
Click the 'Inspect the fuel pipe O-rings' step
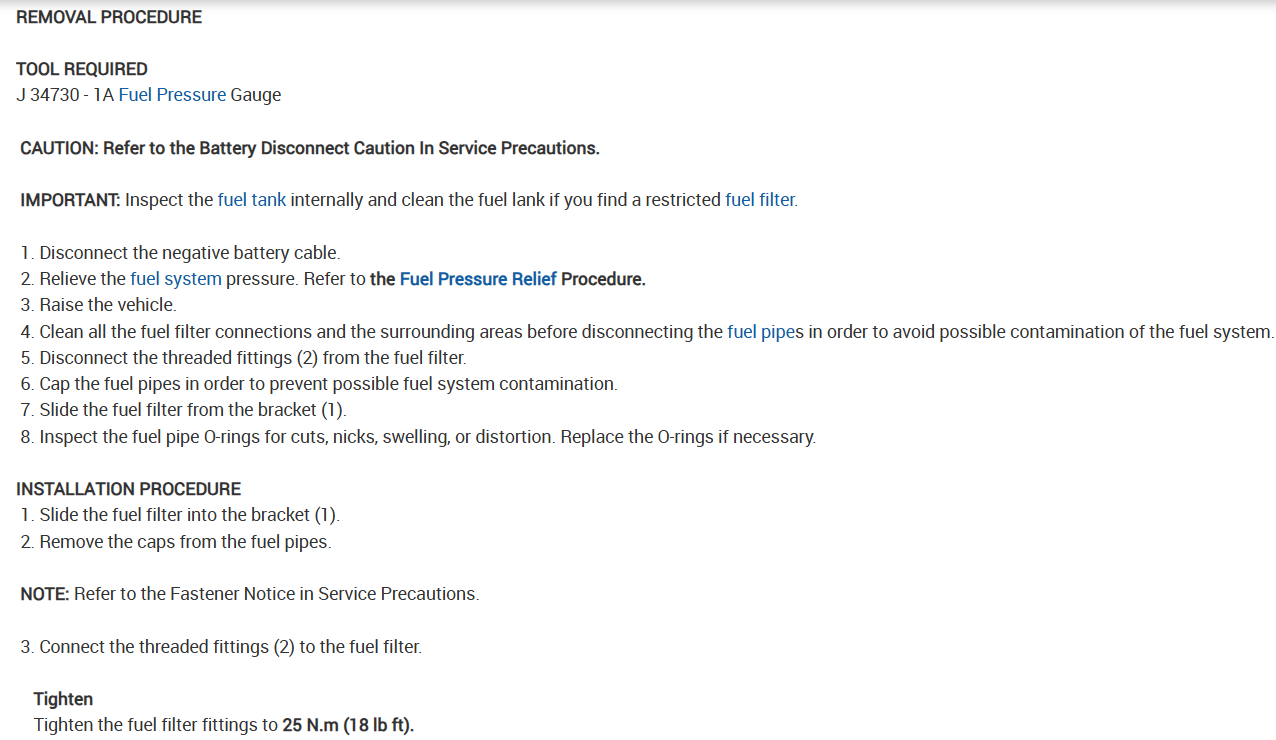point(427,437)
